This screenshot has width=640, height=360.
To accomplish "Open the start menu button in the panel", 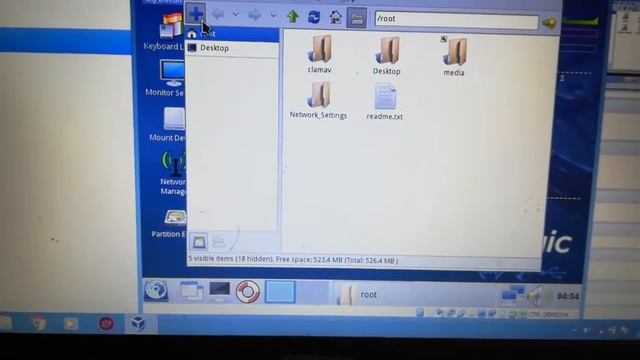I will coord(156,291).
